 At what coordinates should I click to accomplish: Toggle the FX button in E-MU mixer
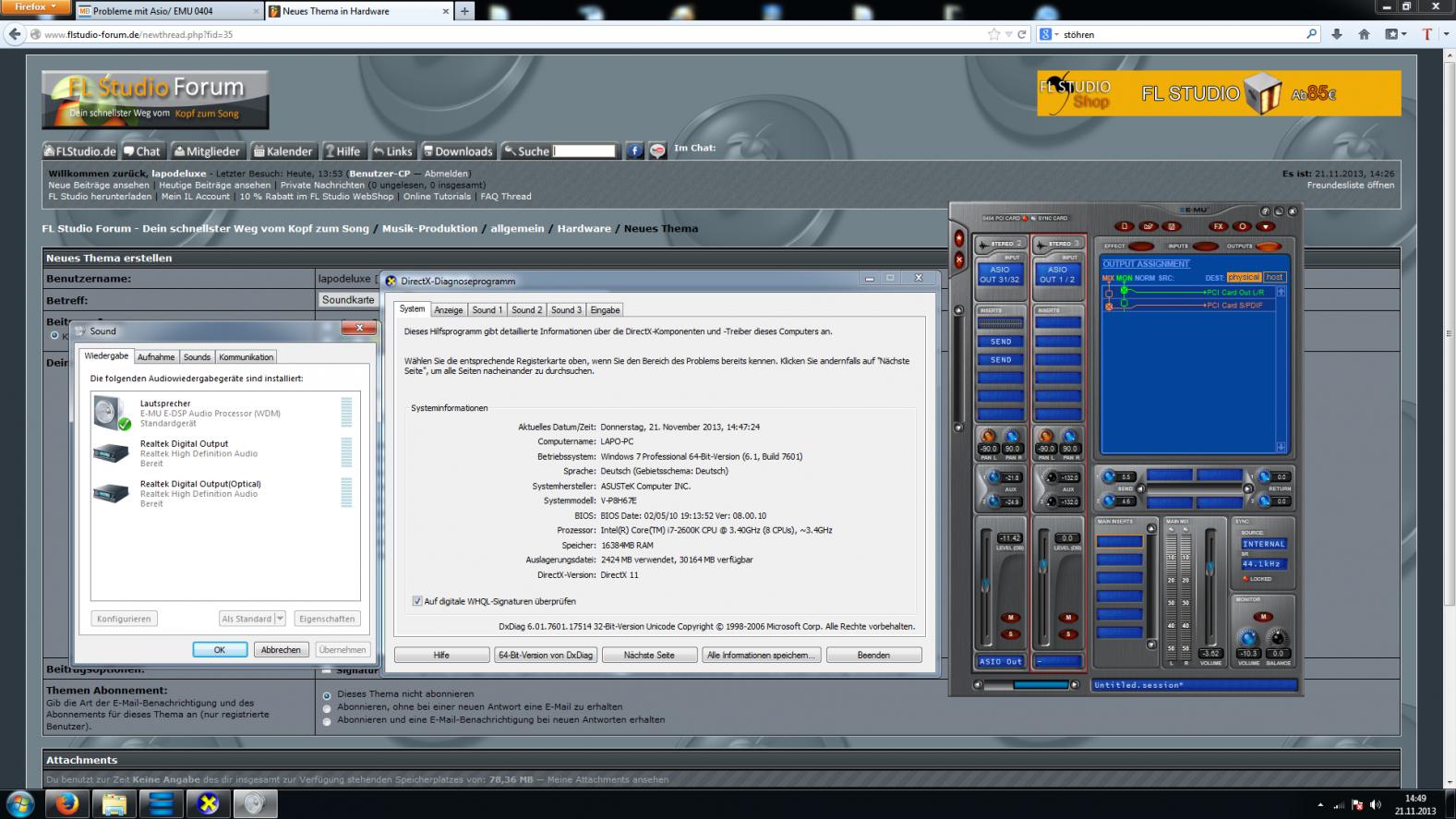pyautogui.click(x=1219, y=226)
